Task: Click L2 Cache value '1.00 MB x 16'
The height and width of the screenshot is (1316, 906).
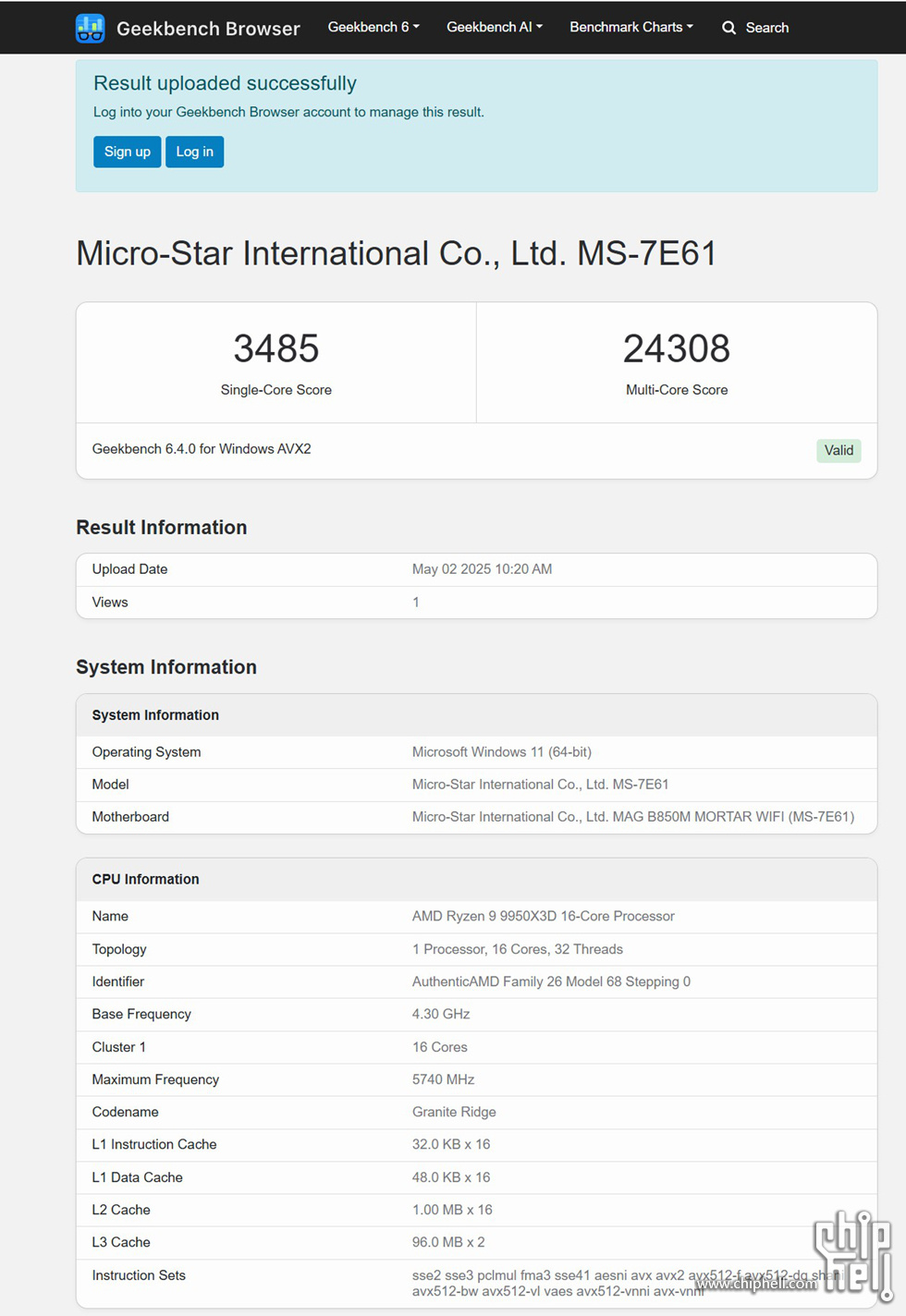Action: coord(452,1210)
